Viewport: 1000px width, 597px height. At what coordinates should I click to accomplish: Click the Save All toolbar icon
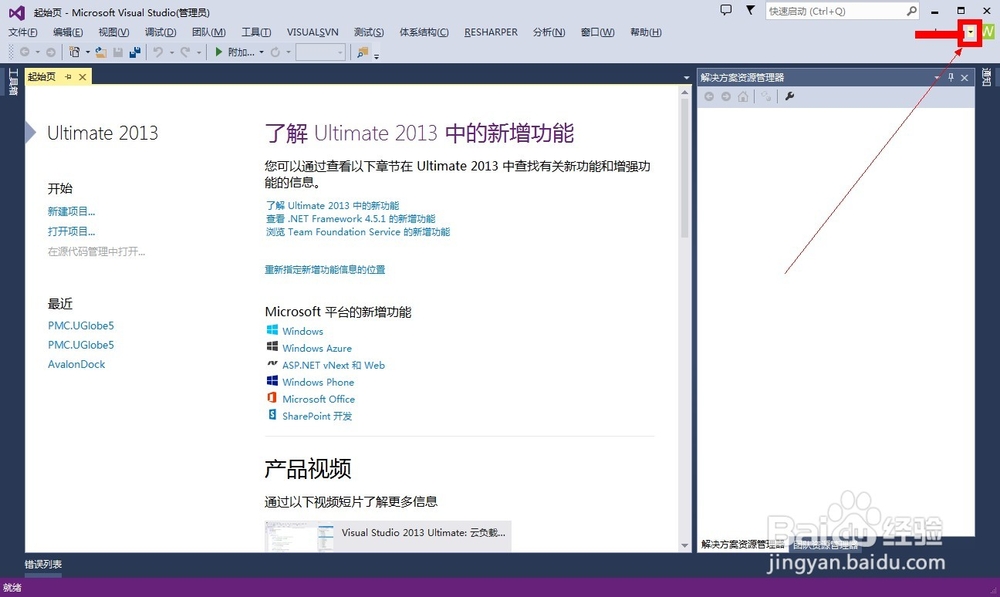[135, 52]
